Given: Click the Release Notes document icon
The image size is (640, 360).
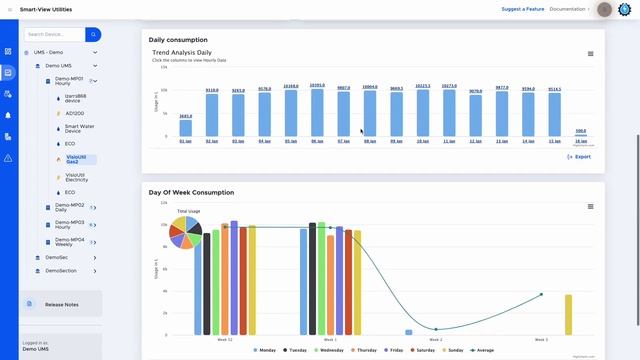Looking at the screenshot, I should tap(29, 304).
